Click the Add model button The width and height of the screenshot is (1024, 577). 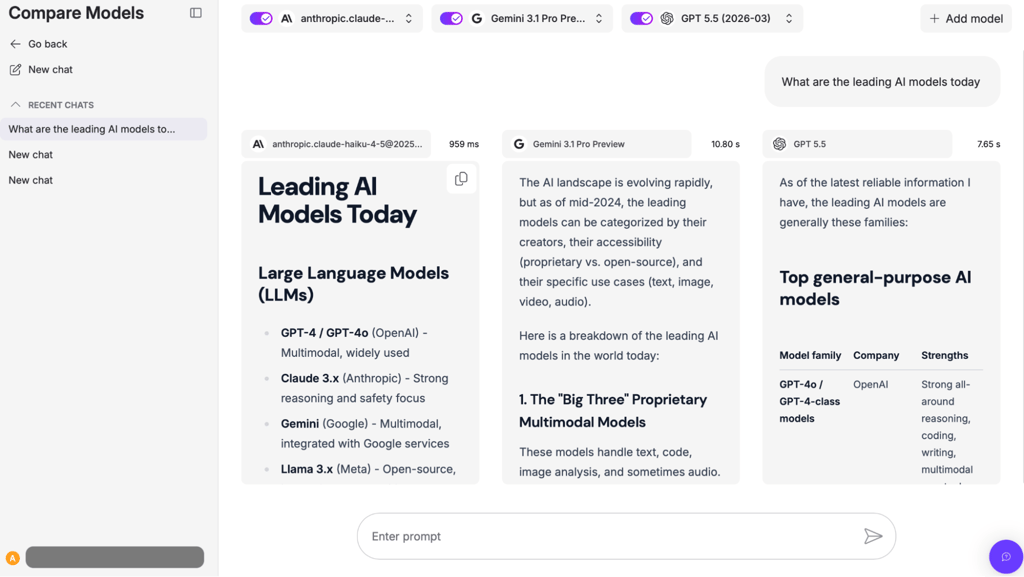click(x=966, y=18)
